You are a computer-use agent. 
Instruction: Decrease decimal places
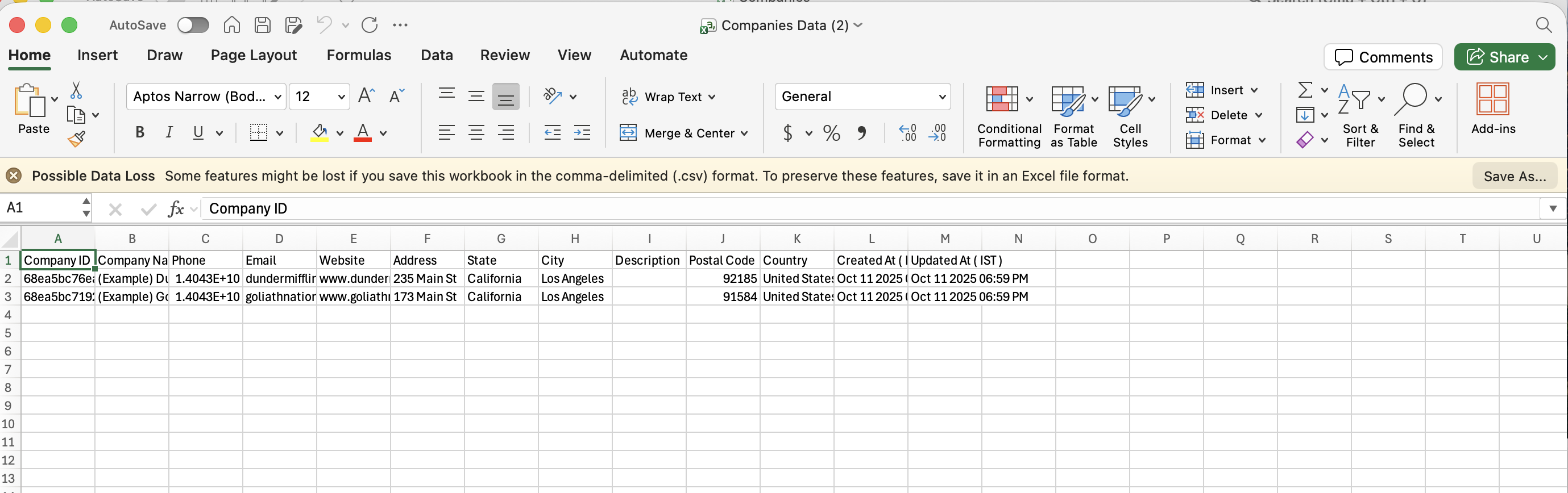click(938, 132)
